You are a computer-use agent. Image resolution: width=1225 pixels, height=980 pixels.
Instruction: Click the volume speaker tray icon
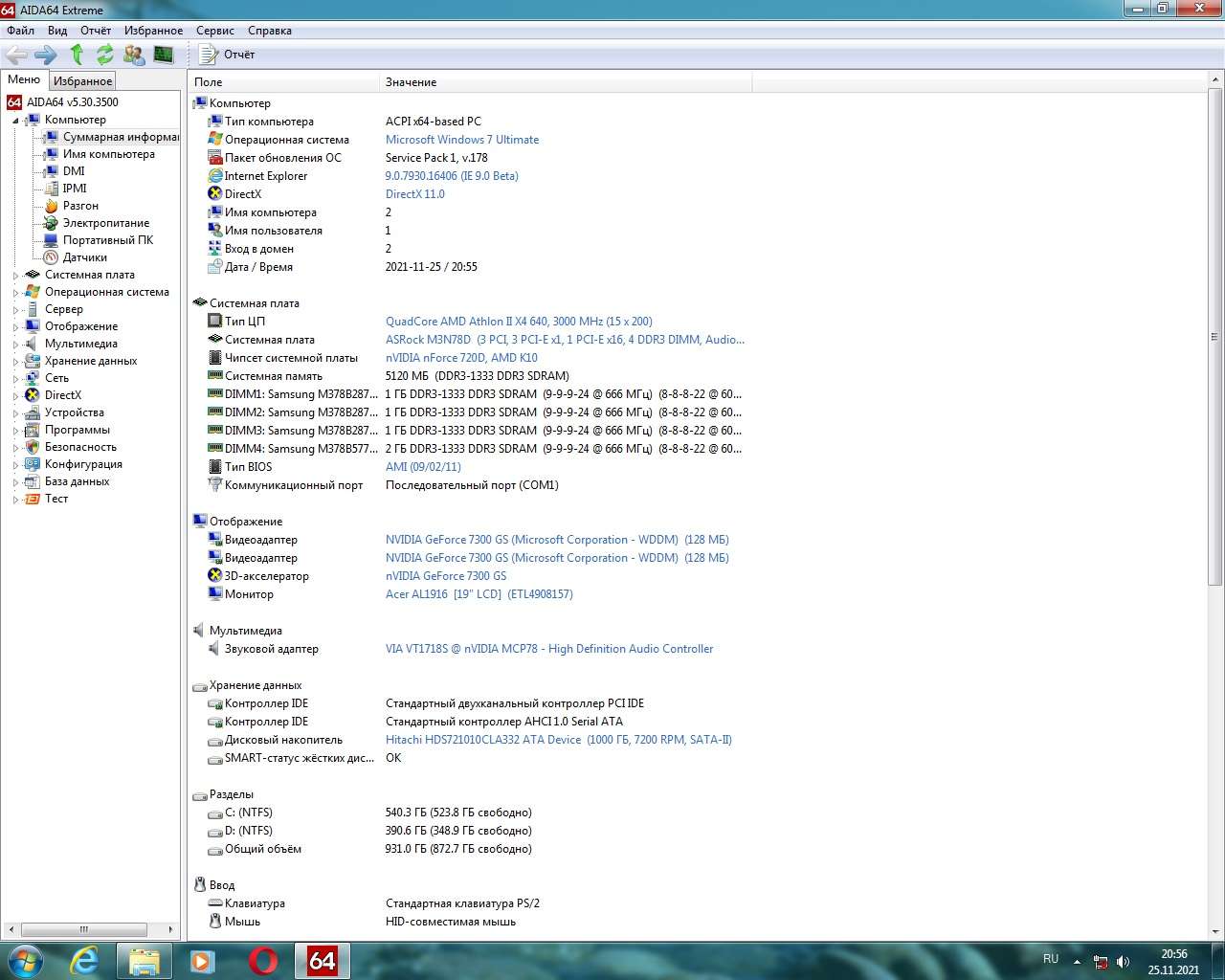[x=1123, y=962]
